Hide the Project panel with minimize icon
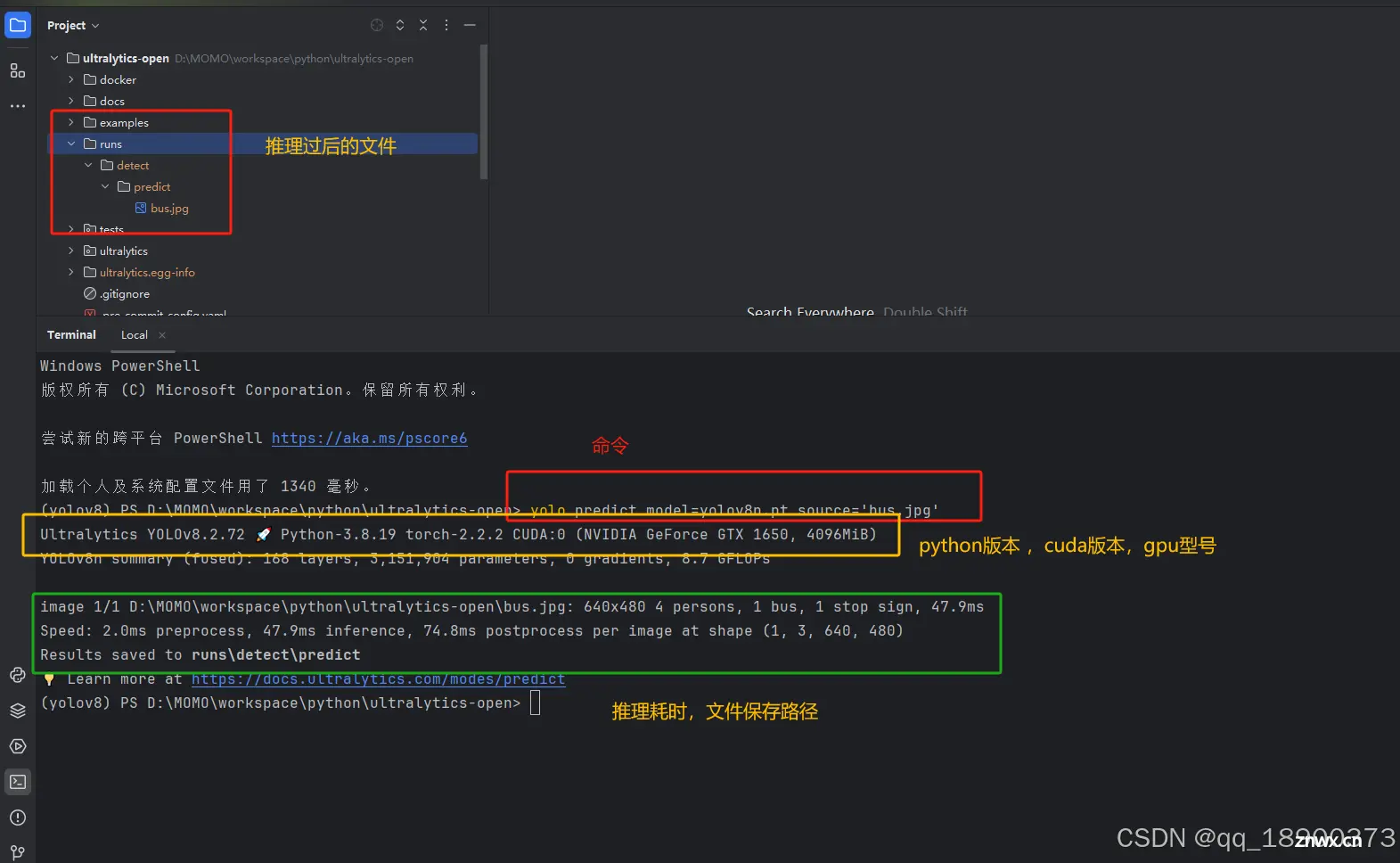 click(470, 25)
